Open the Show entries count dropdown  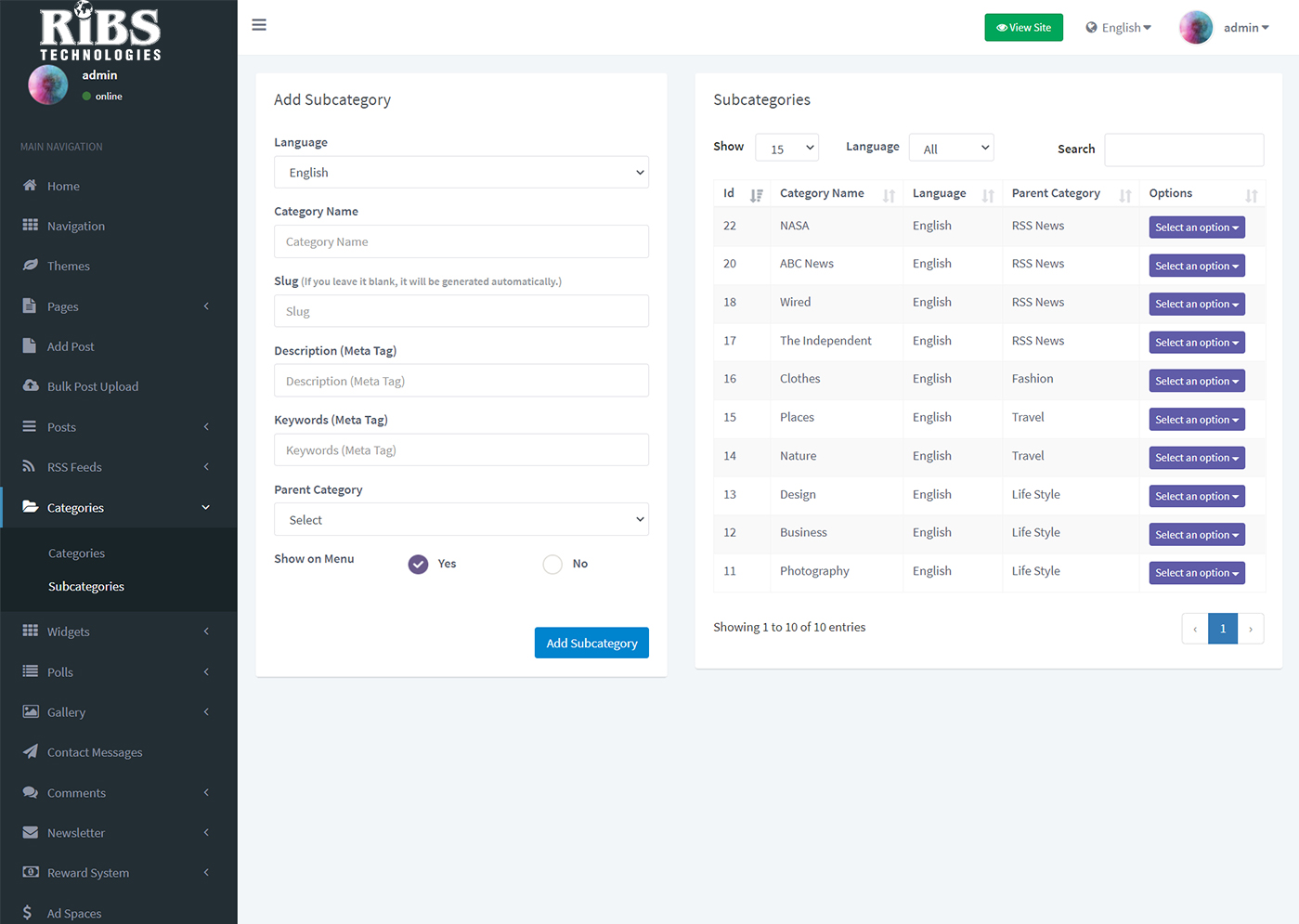coord(786,149)
